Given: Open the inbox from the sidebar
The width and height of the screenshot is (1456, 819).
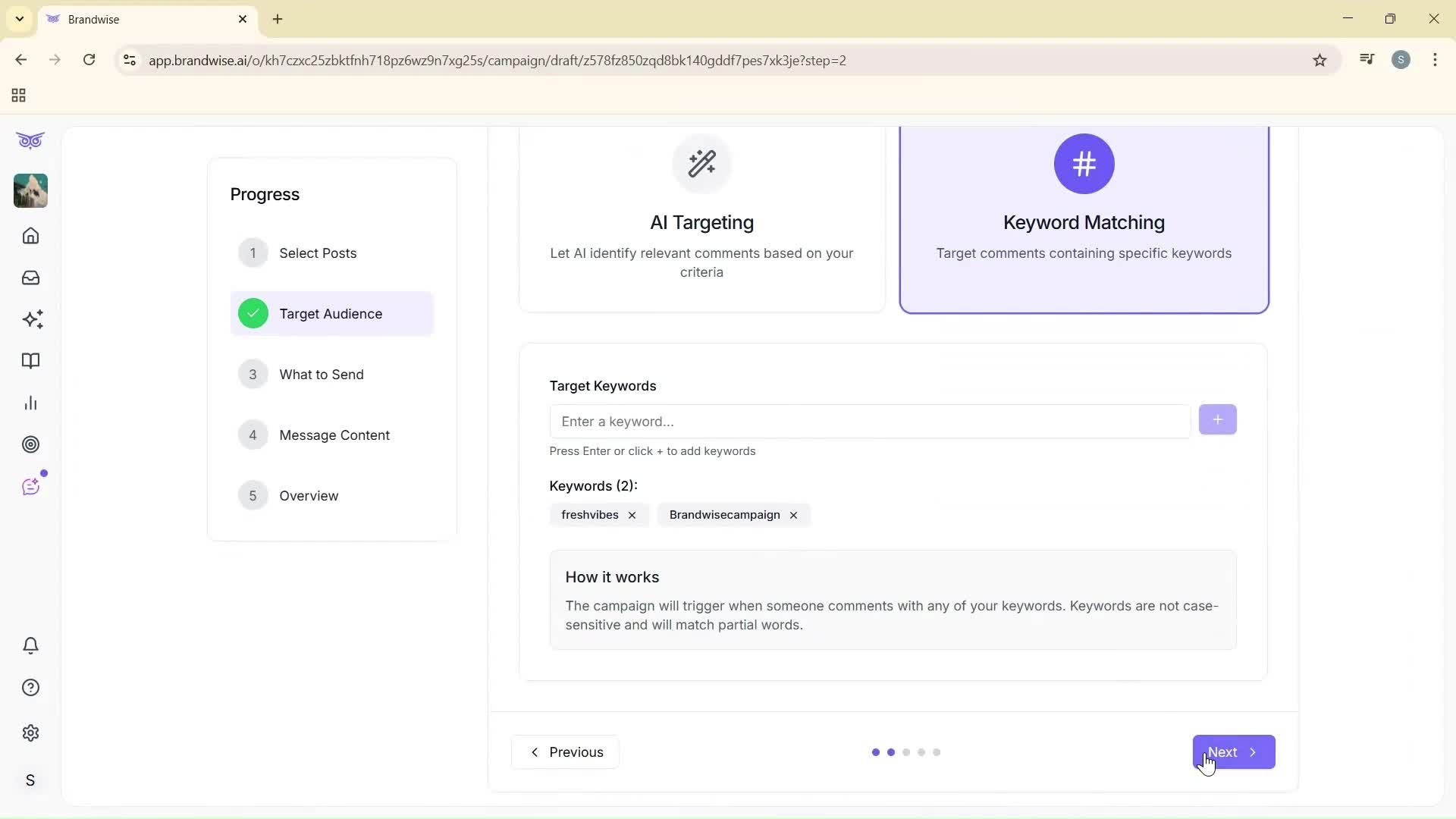Looking at the screenshot, I should click(30, 278).
